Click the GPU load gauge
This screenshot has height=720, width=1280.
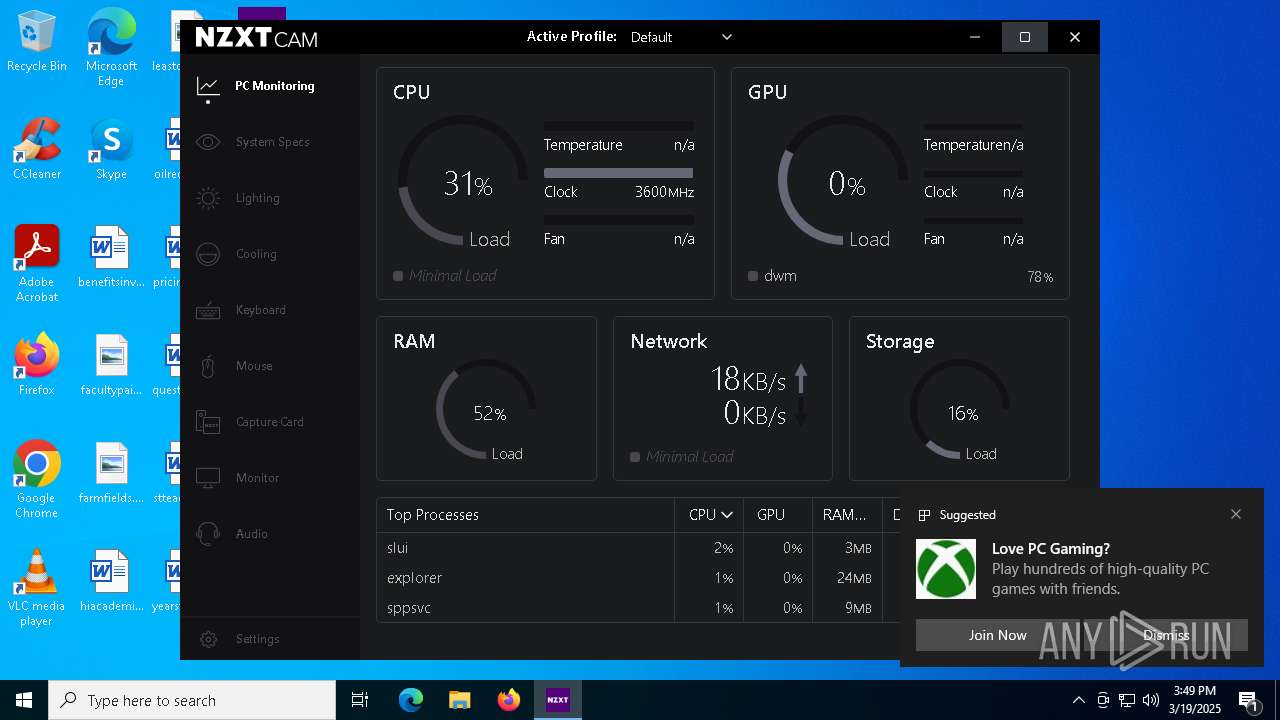[843, 180]
